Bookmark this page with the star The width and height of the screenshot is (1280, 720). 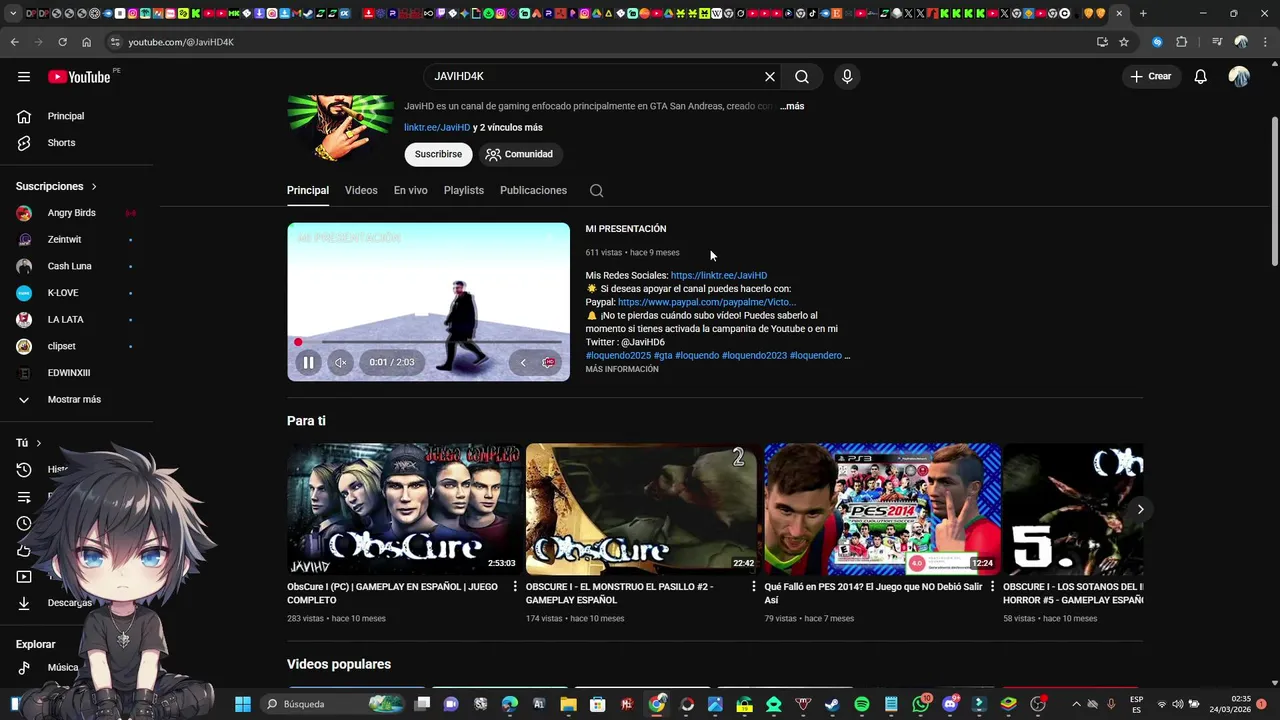pos(1124,42)
